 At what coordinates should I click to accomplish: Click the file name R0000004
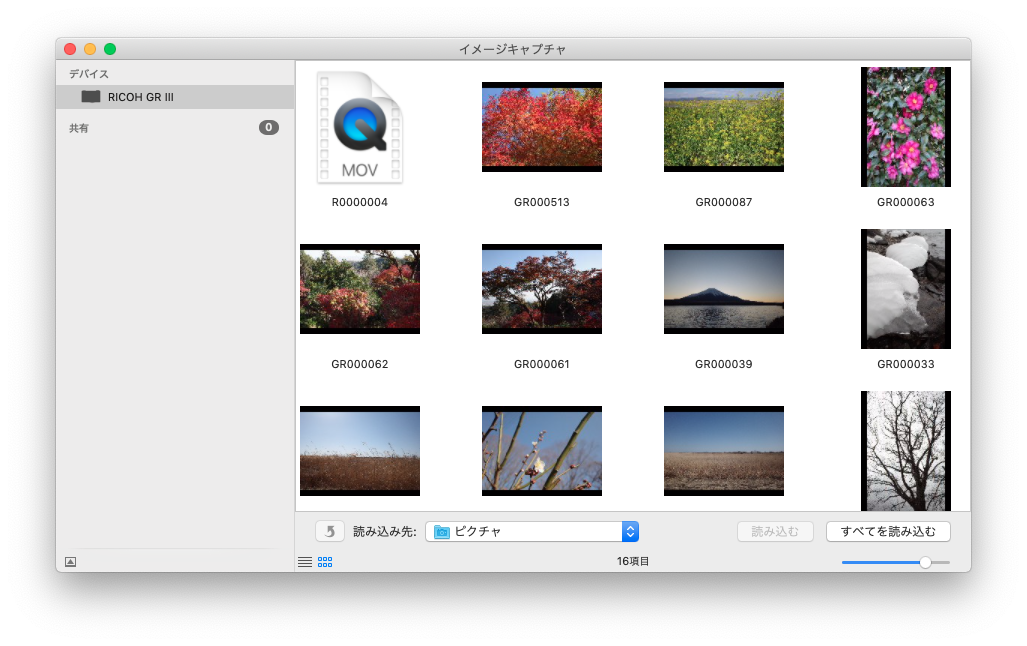(x=360, y=202)
